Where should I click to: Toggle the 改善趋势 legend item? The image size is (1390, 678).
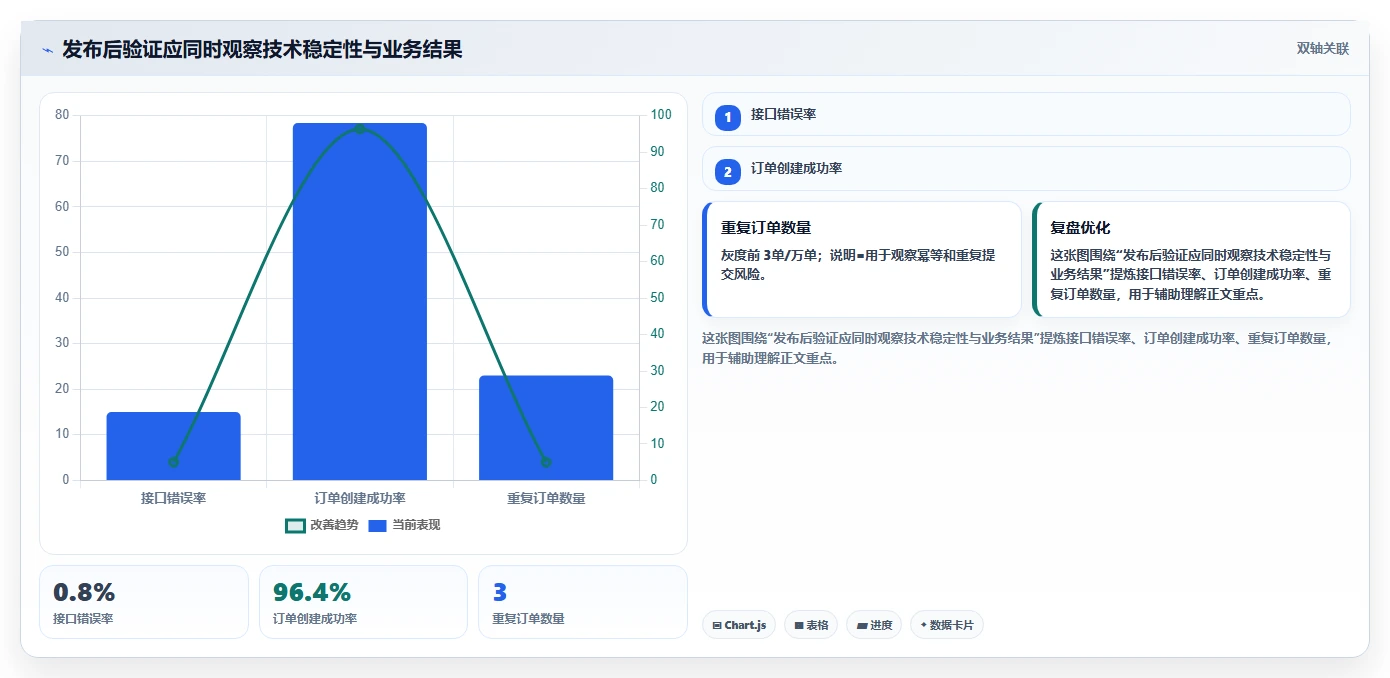point(322,525)
